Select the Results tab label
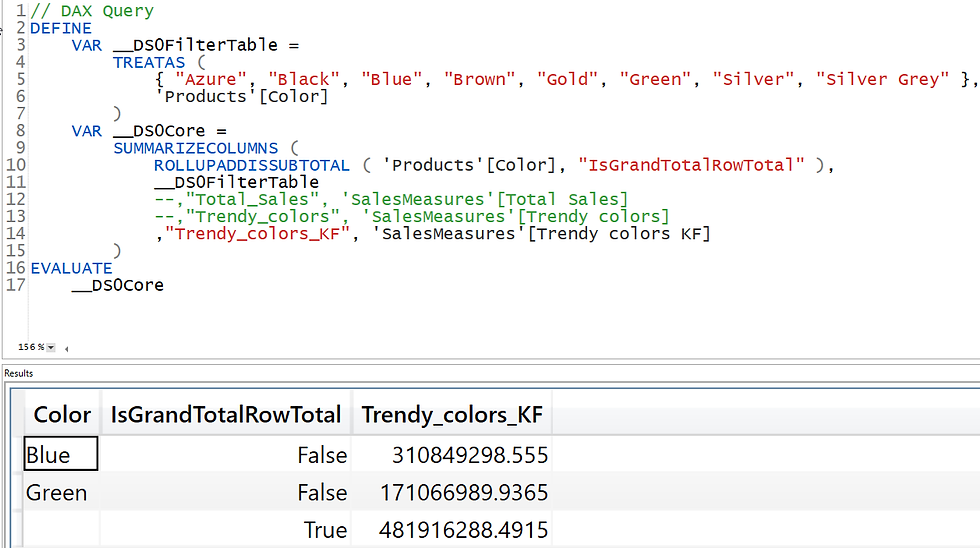980x548 pixels. [x=19, y=373]
